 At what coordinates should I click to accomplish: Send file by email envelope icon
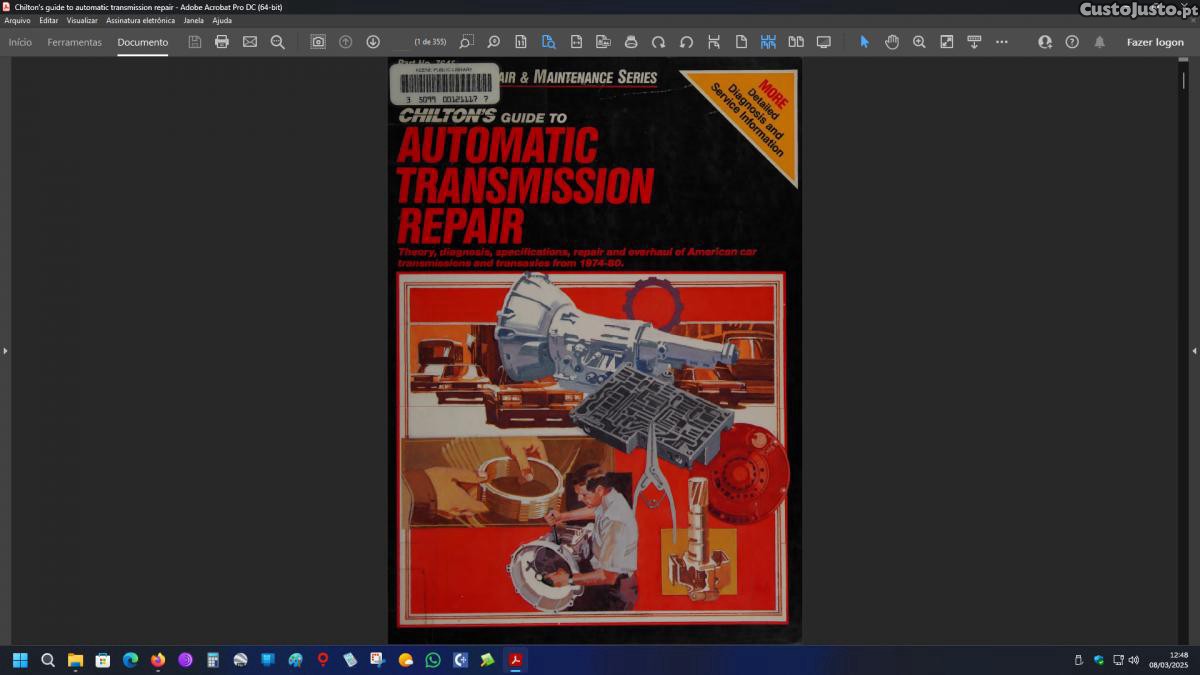coord(250,42)
